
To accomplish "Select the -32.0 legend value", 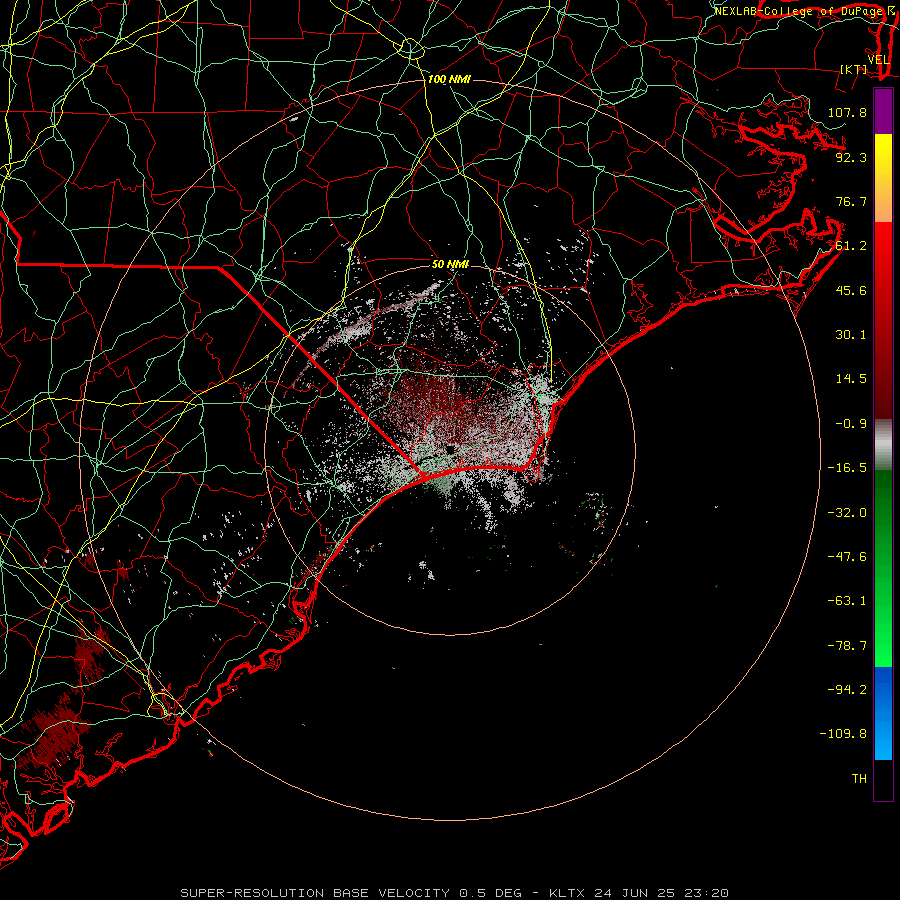I will tap(847, 513).
